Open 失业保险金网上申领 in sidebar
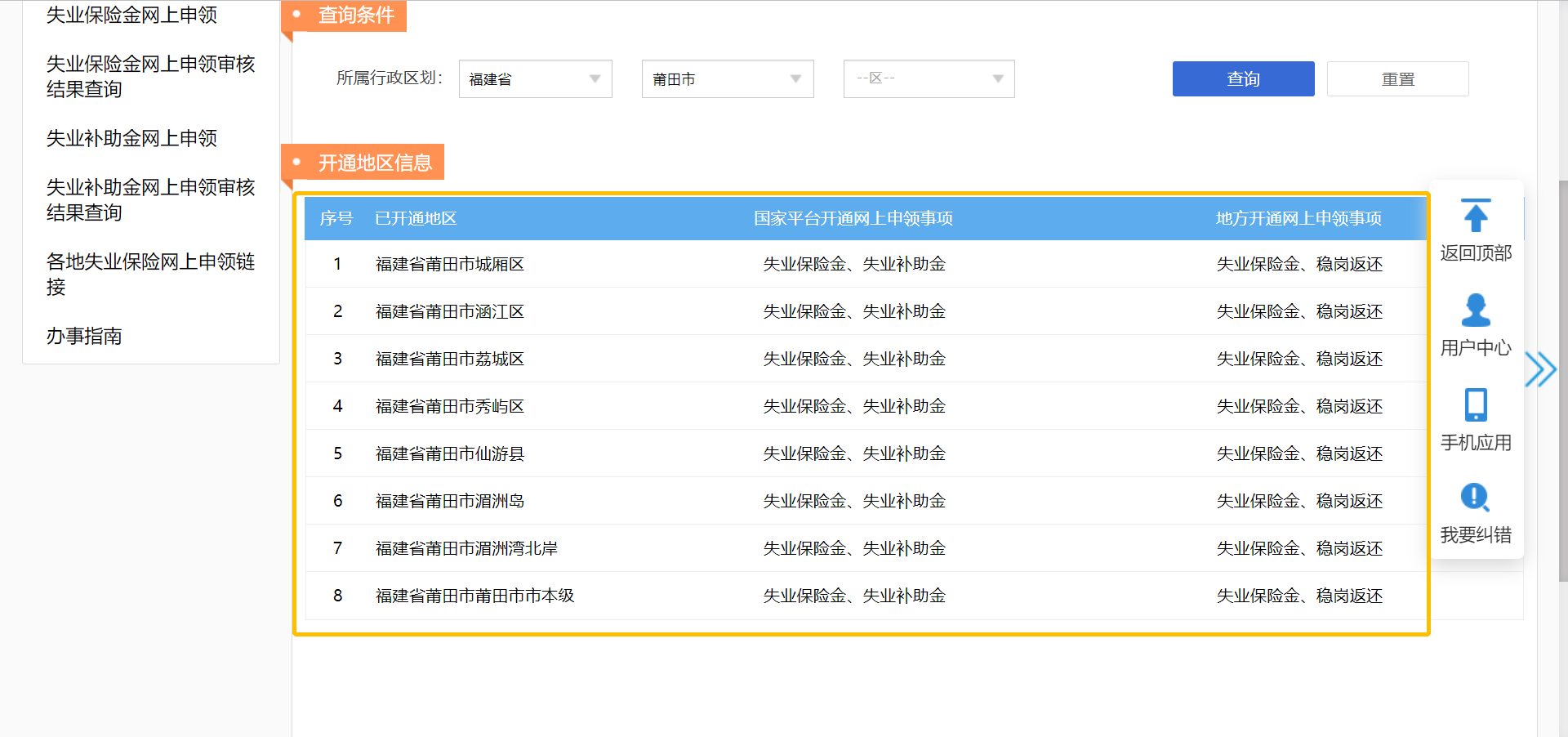 coord(131,15)
